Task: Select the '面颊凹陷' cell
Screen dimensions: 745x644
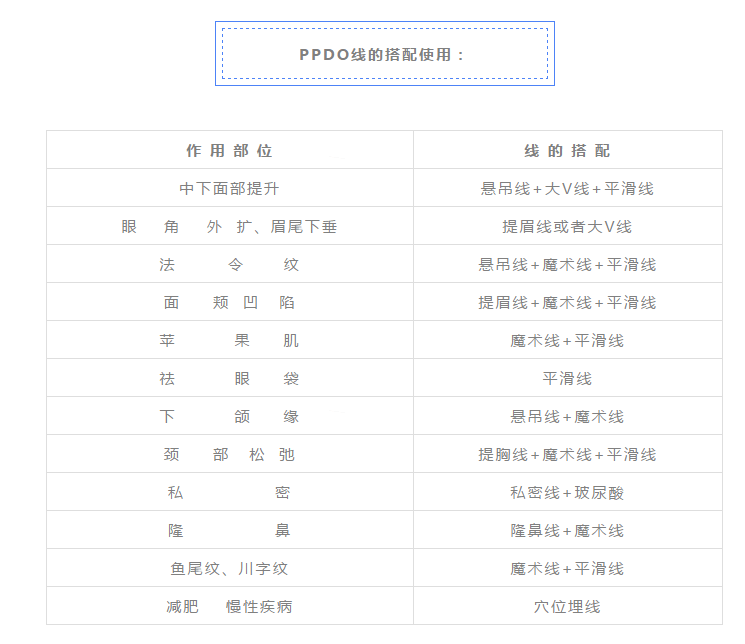Action: pos(229,303)
